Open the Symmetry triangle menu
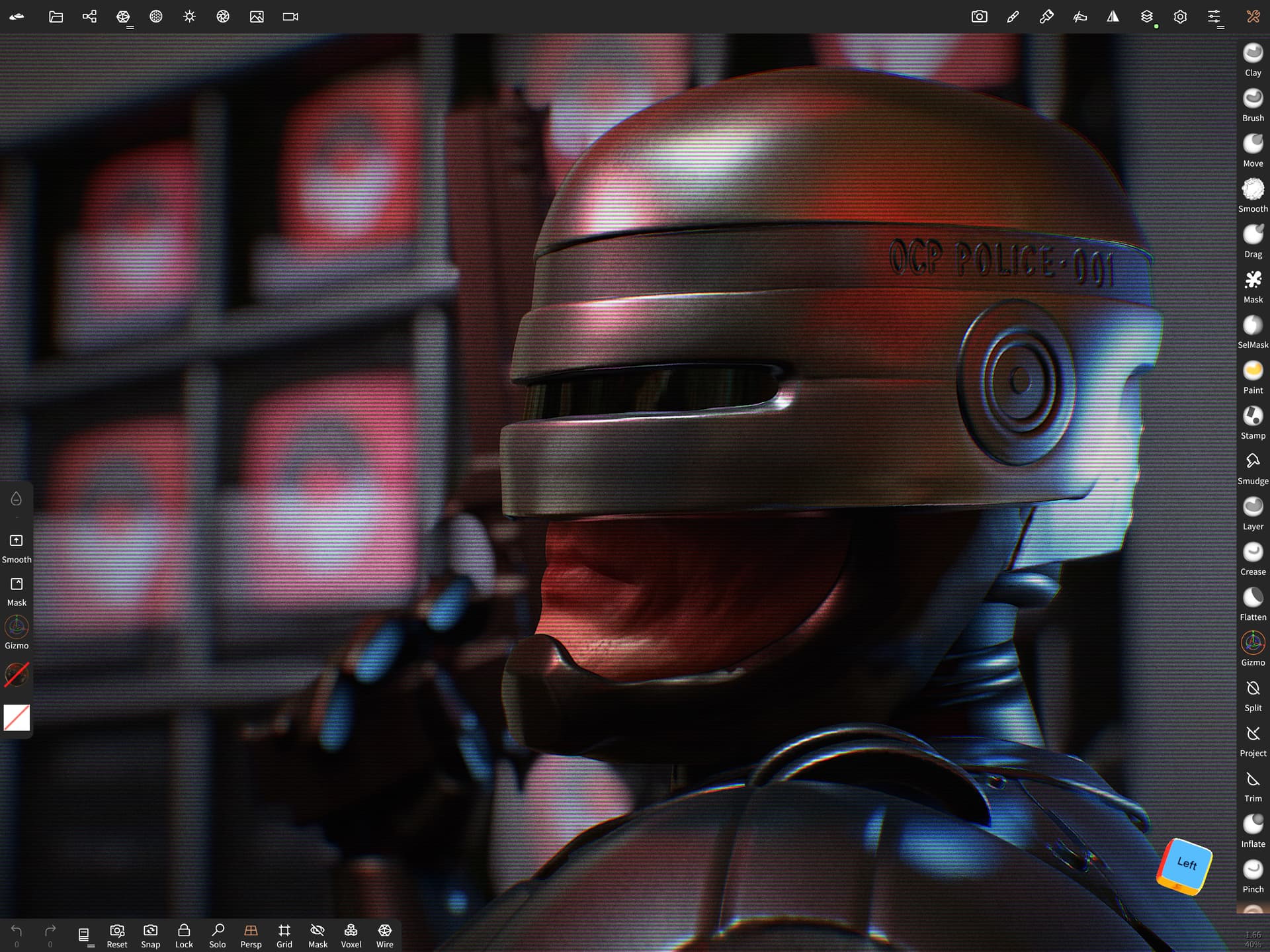 tap(1113, 17)
